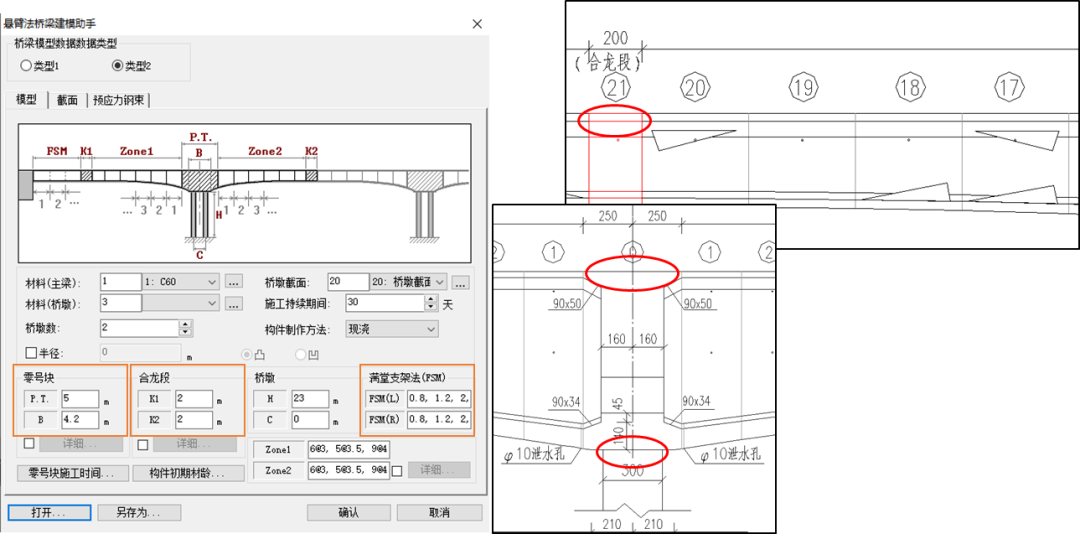The image size is (1080, 534).
Task: Click the 300 dimension in the pier drawing
Action: tap(632, 471)
